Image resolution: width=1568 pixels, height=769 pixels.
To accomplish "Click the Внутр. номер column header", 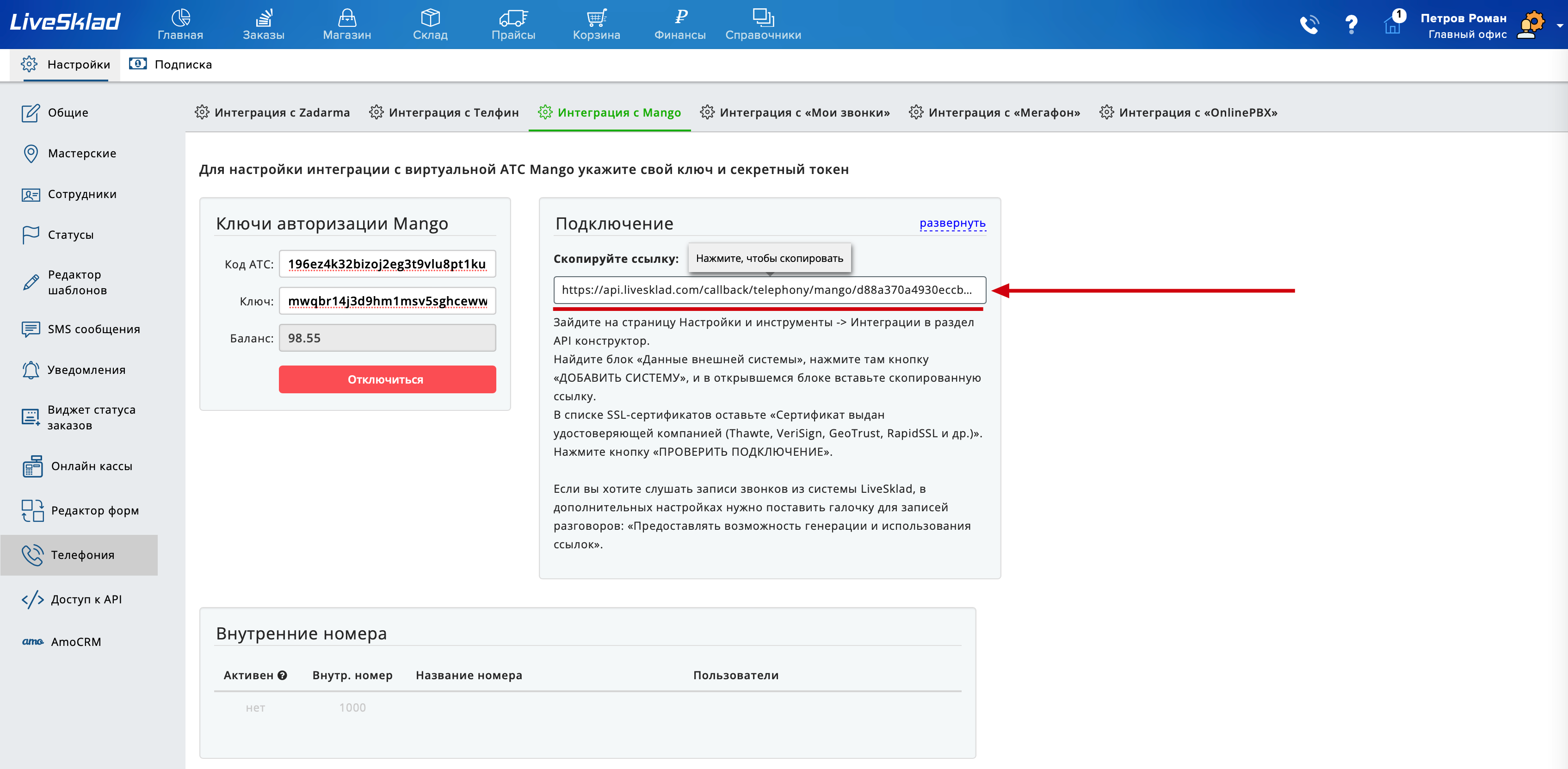I will [352, 675].
